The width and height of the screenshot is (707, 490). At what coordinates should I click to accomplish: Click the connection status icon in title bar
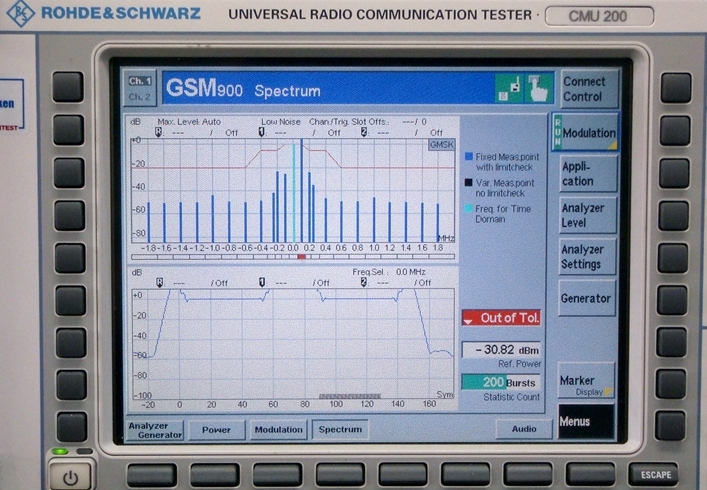pyautogui.click(x=510, y=88)
